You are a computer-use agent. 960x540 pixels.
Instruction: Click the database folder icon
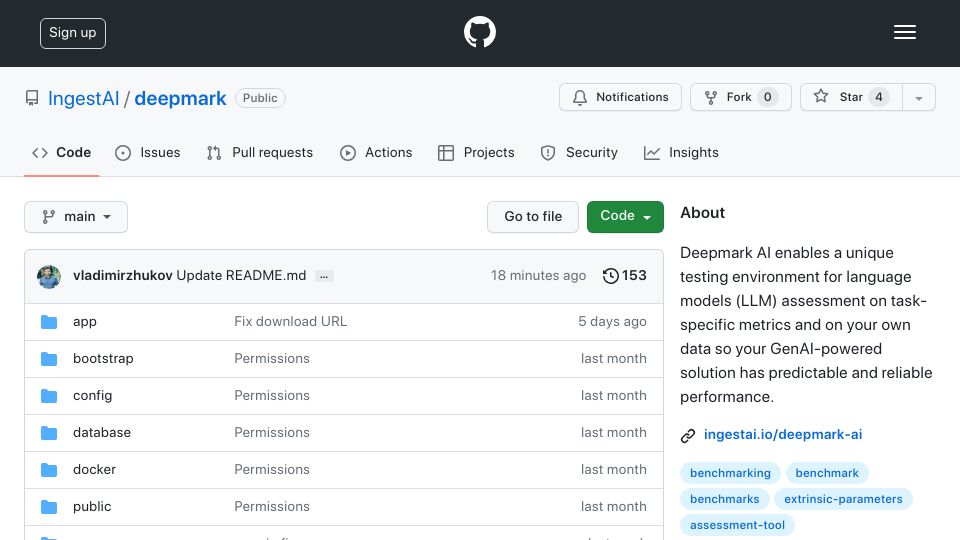tap(49, 433)
